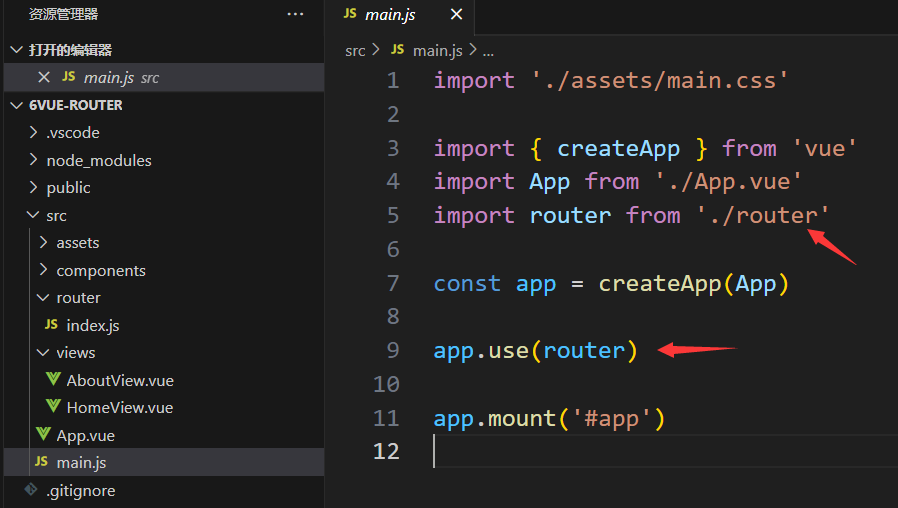Collapse the router folder chevron

[43, 297]
